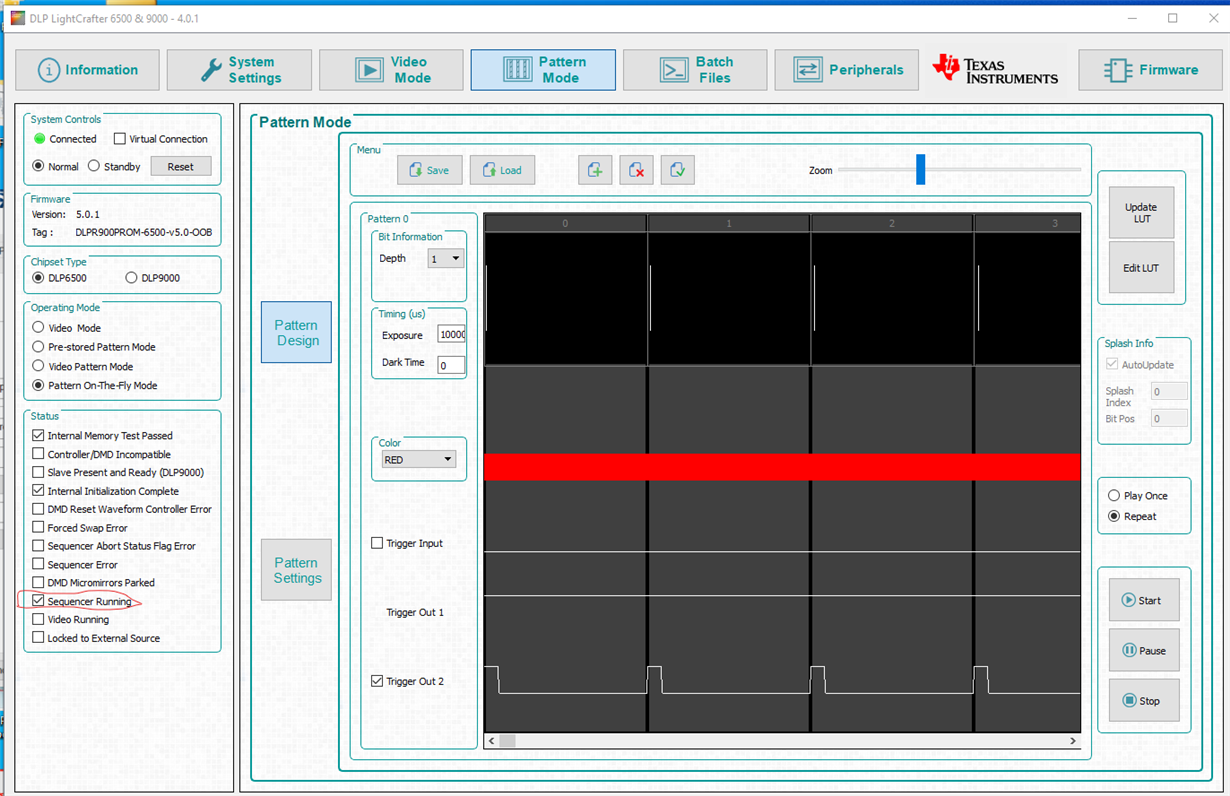Screen dimensions: 1230x796
Task: Click the Exposure time field
Action: coord(451,335)
